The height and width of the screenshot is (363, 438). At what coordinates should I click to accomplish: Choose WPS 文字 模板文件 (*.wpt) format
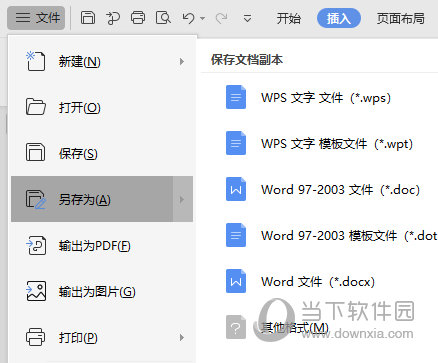click(x=337, y=144)
